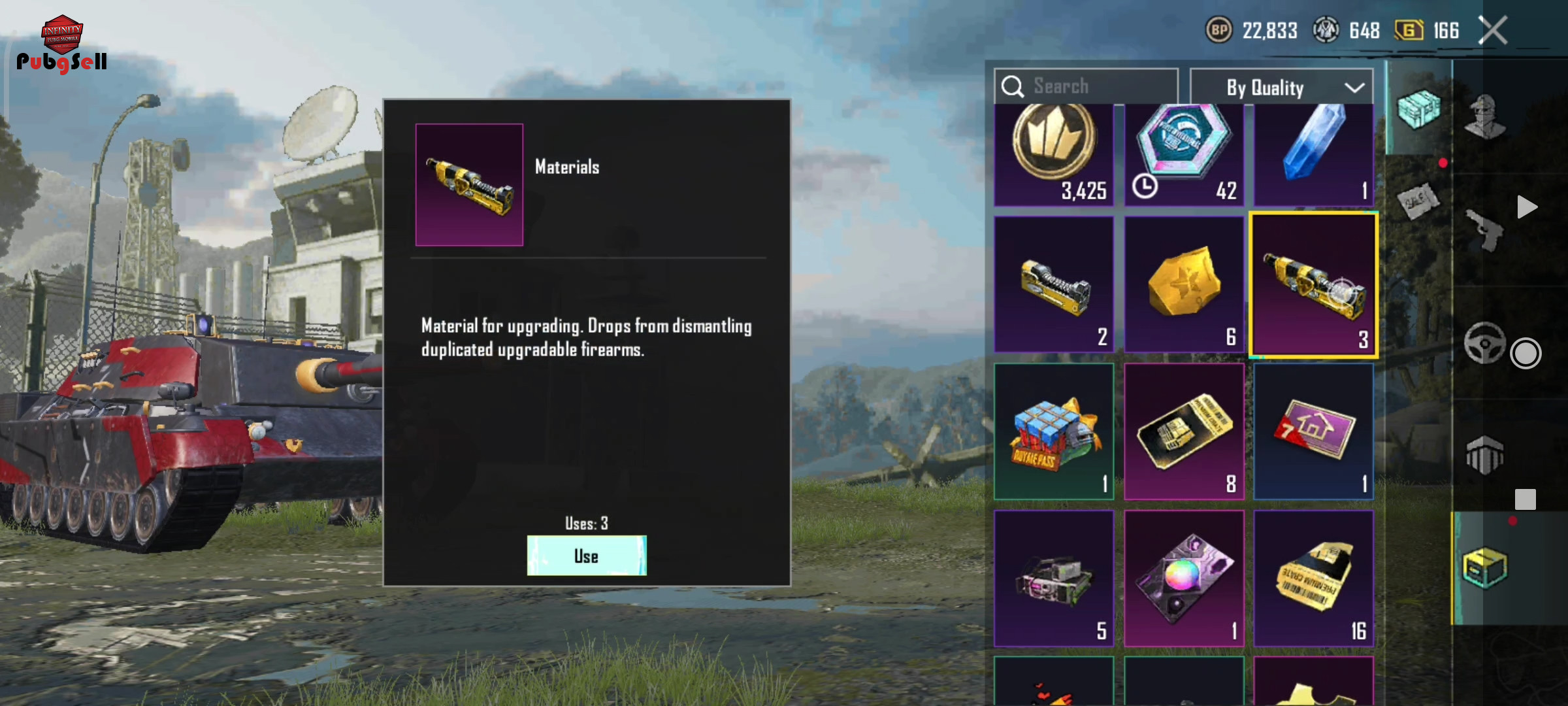Tap the screen recording play button

pyautogui.click(x=1526, y=207)
